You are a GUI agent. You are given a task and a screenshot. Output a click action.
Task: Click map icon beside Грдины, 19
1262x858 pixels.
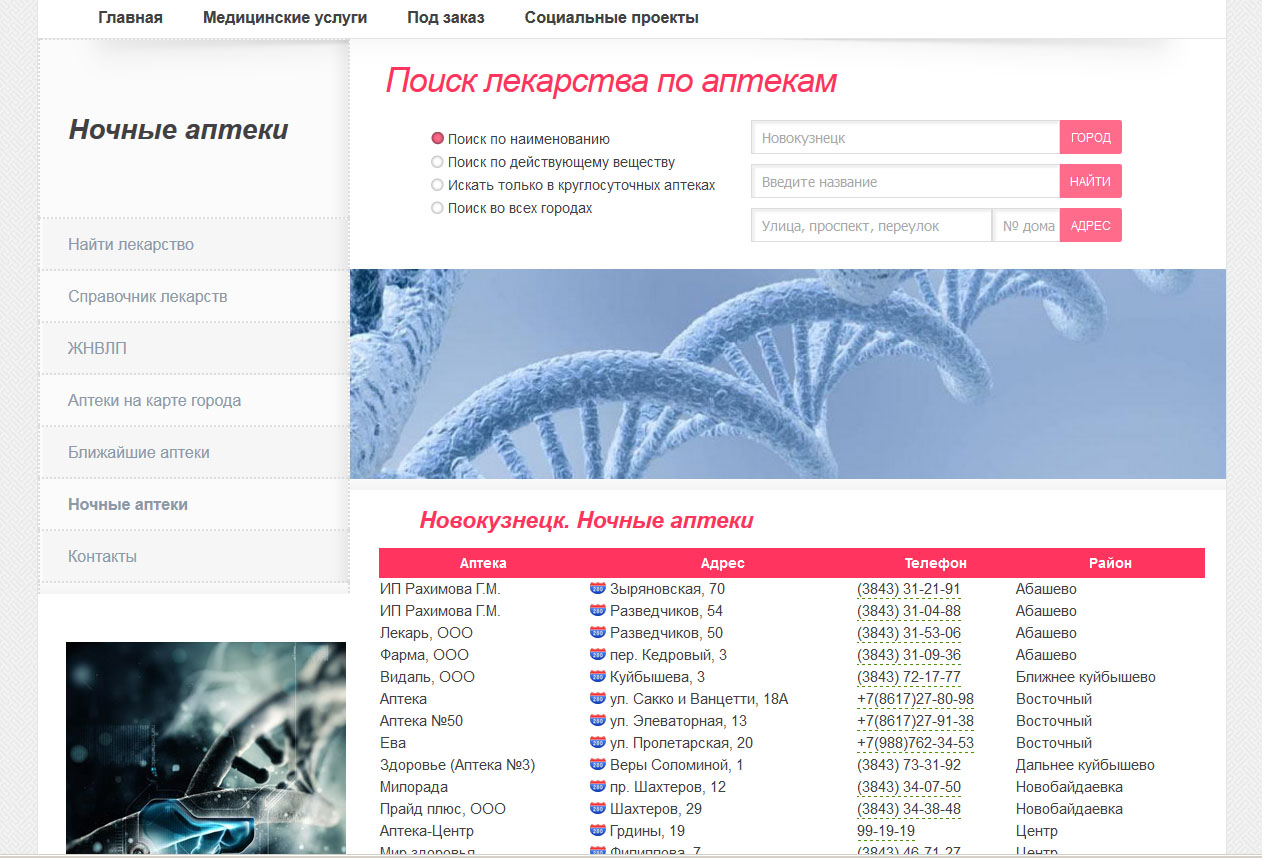coord(598,830)
